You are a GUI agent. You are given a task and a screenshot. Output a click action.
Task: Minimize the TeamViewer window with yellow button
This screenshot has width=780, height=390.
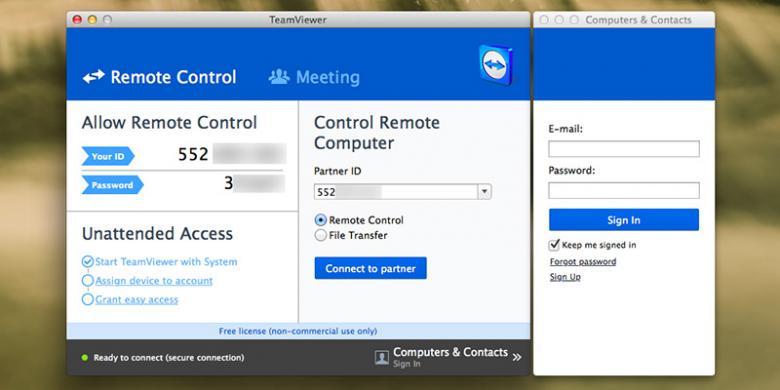(x=92, y=19)
